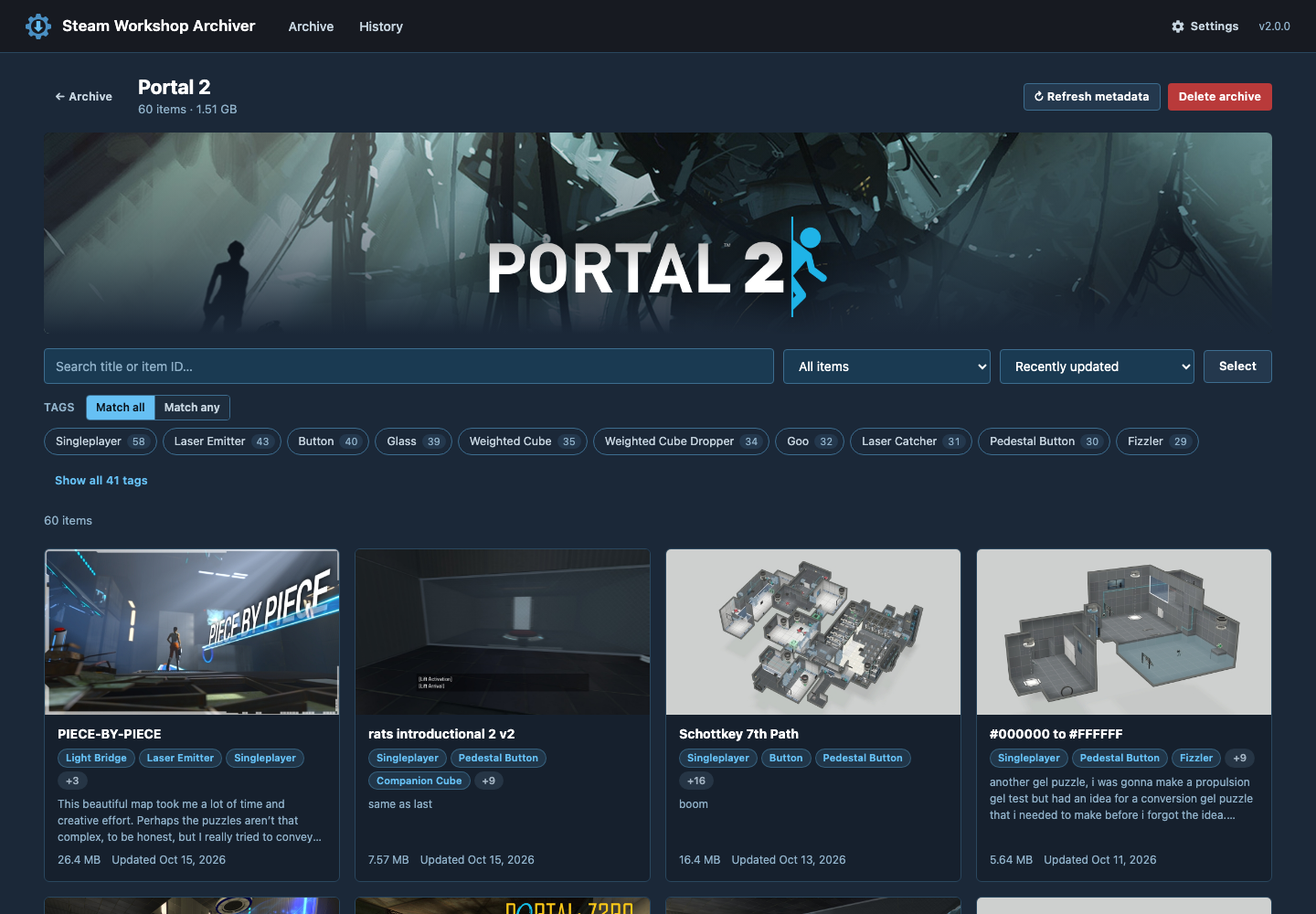Image resolution: width=1316 pixels, height=914 pixels.
Task: Toggle the Glass 39 tag filter
Action: [414, 441]
